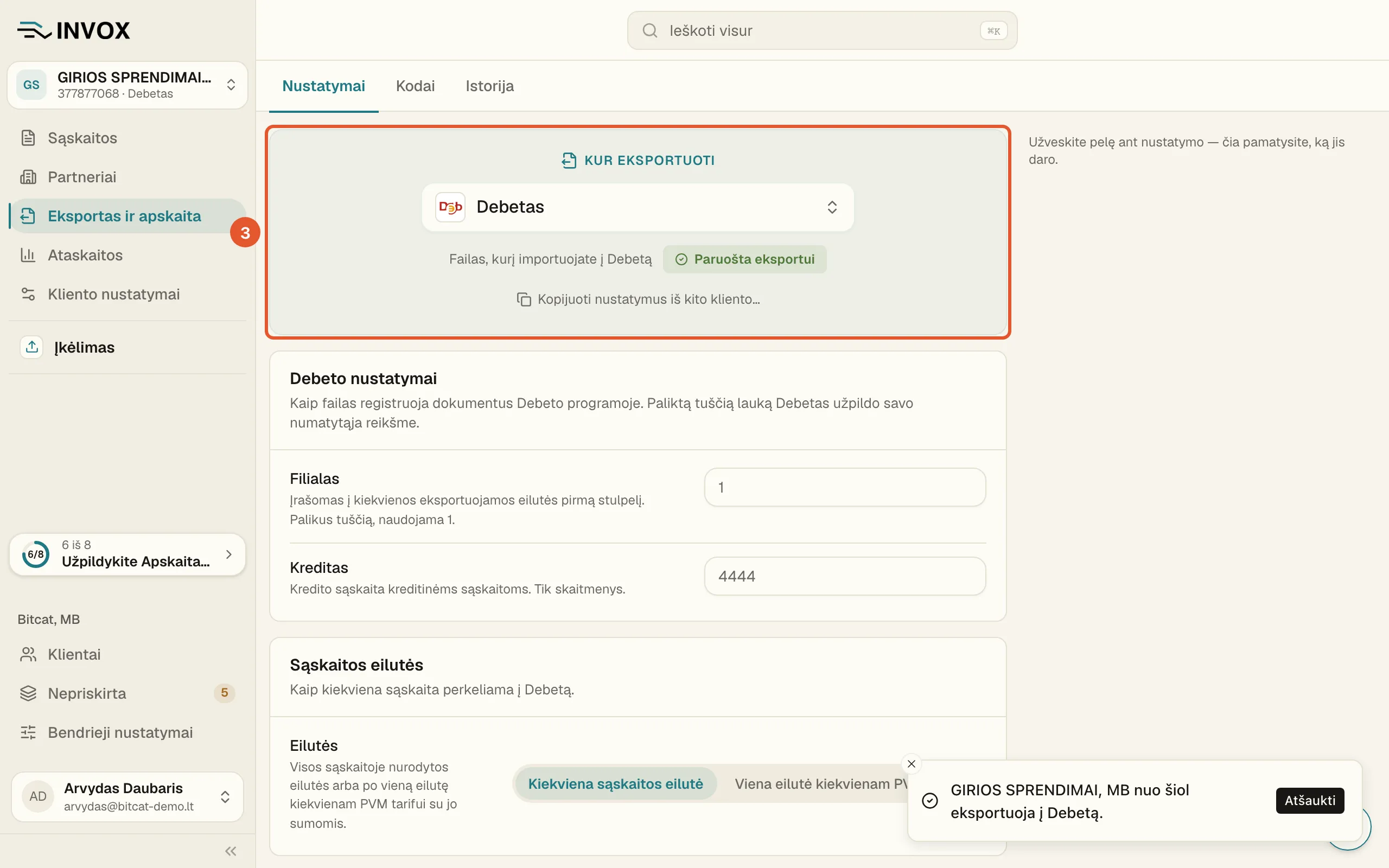Click the GS client avatar
This screenshot has width=1389, height=868.
tap(31, 85)
